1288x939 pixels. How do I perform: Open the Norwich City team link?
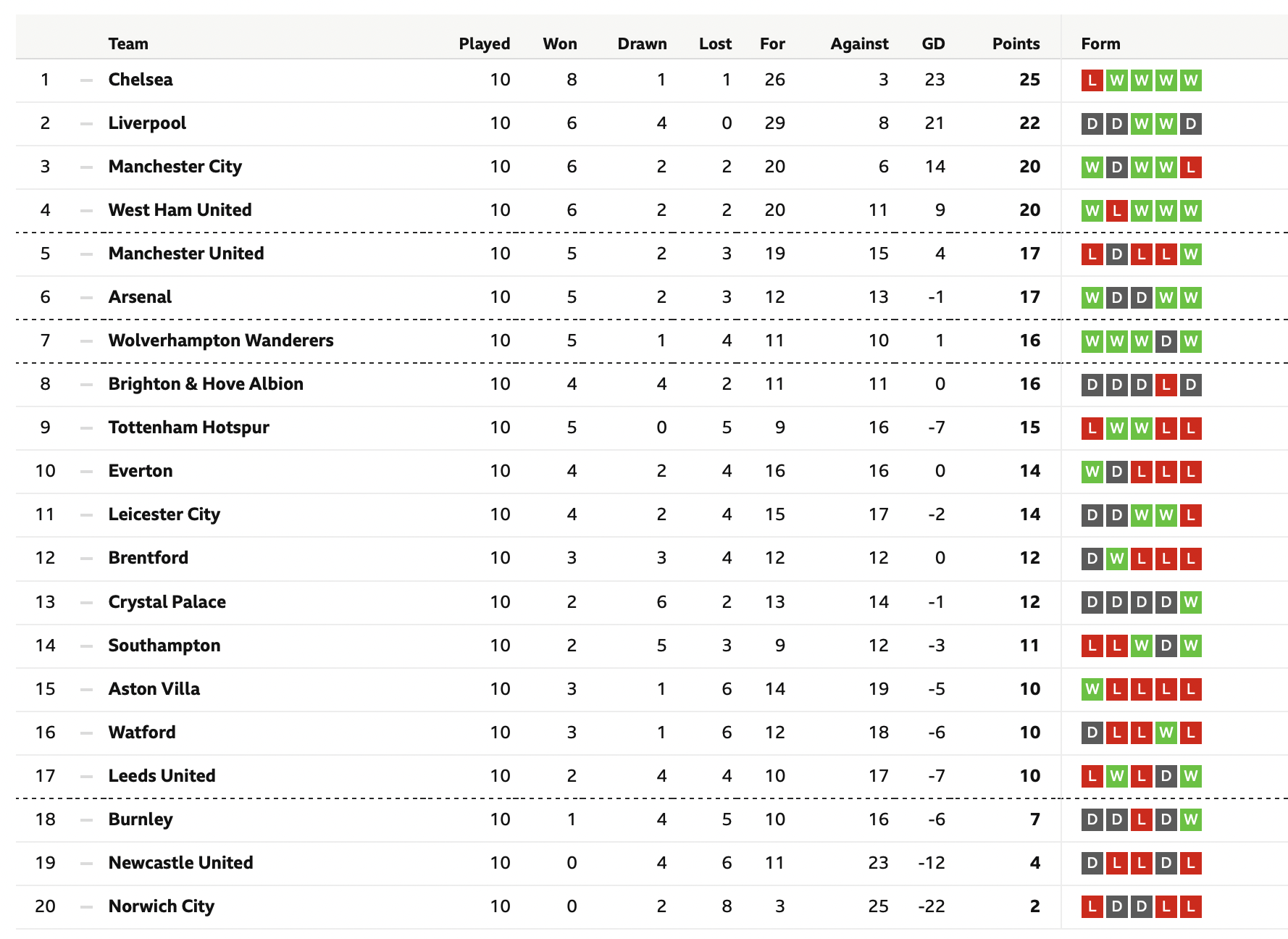[x=162, y=906]
